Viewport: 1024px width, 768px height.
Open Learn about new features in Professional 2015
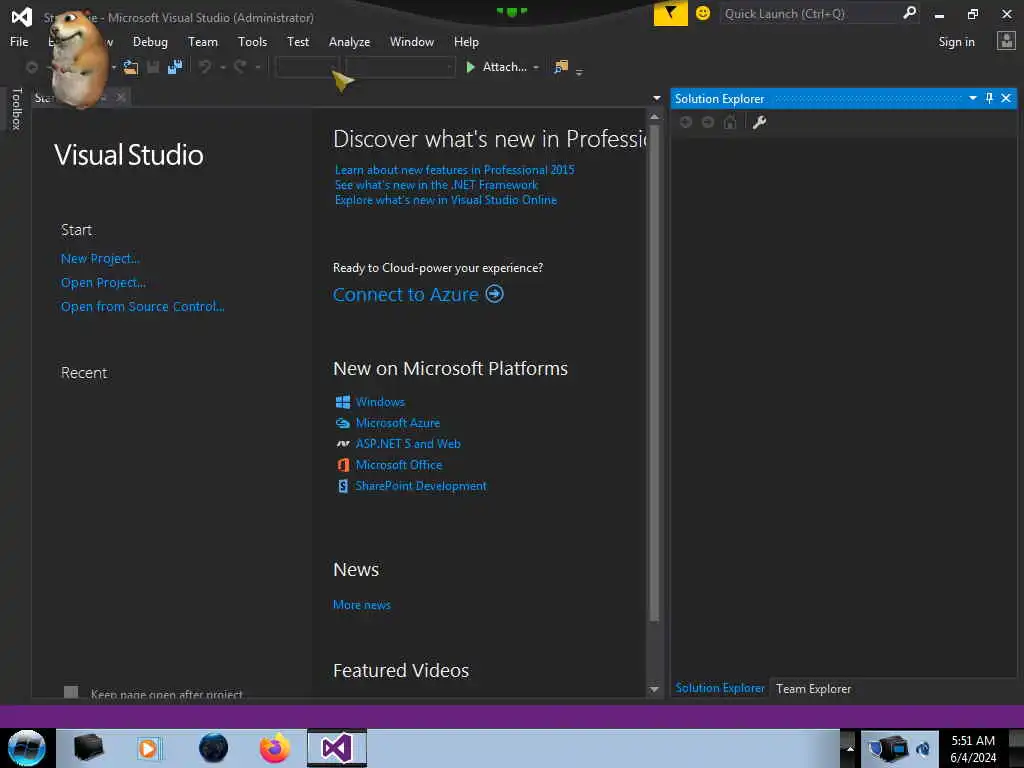[455, 170]
